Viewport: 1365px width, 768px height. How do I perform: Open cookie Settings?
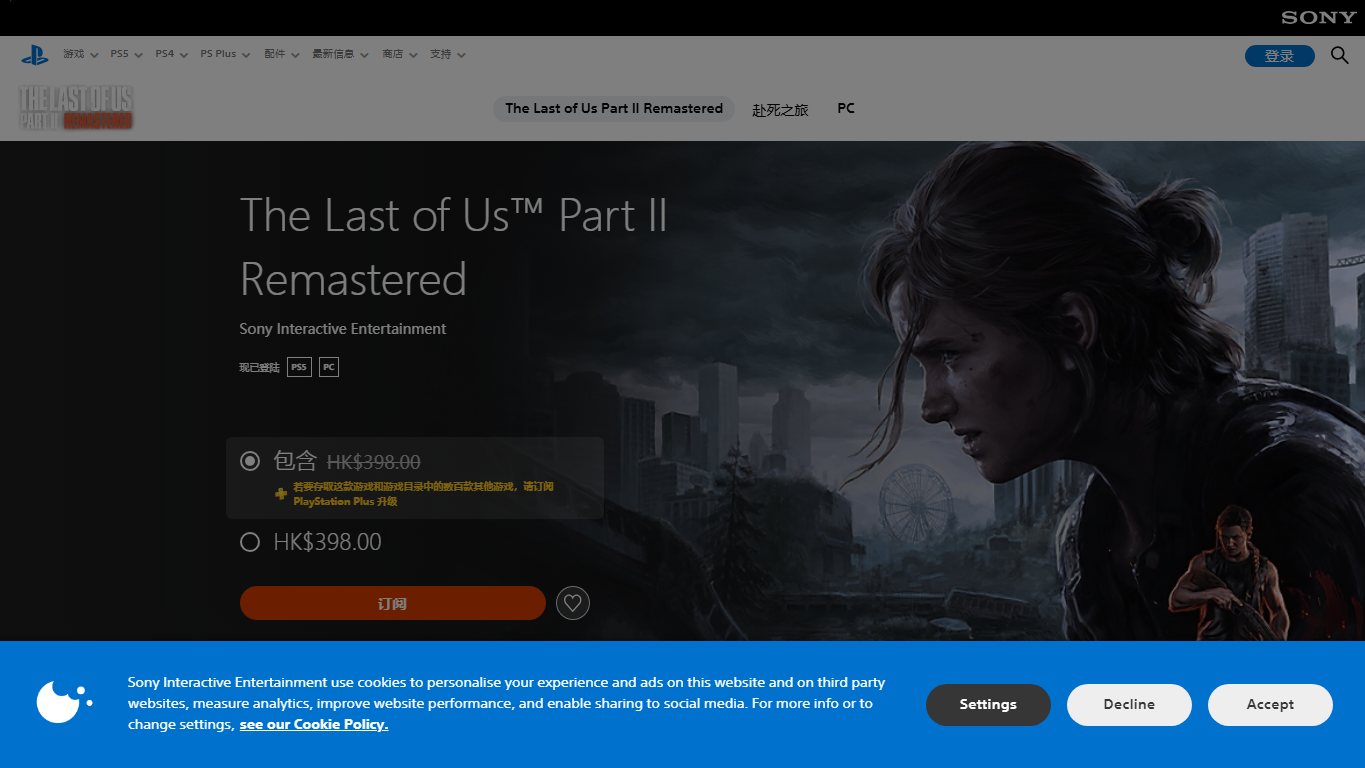pos(988,705)
